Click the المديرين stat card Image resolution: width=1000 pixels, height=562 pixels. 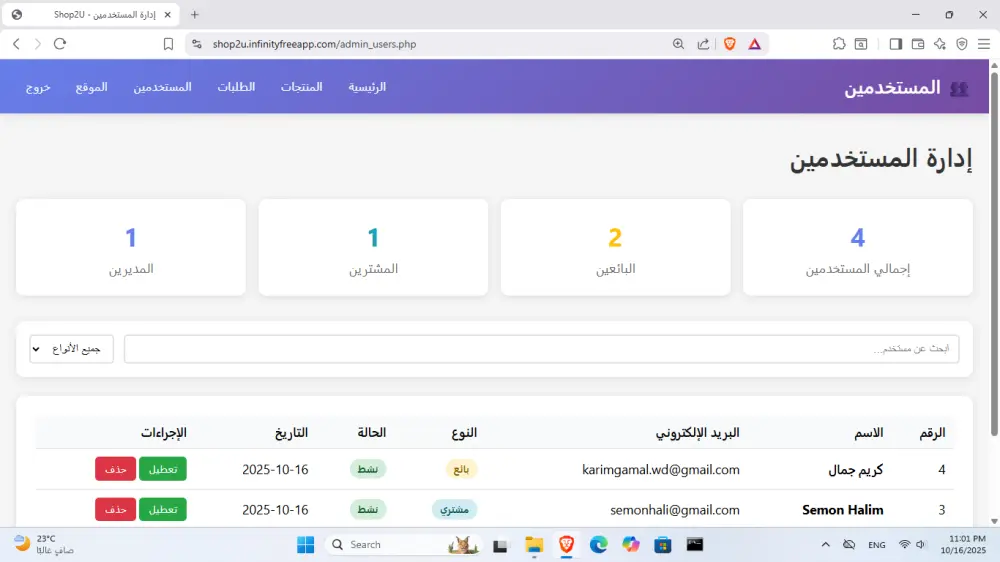tap(131, 248)
